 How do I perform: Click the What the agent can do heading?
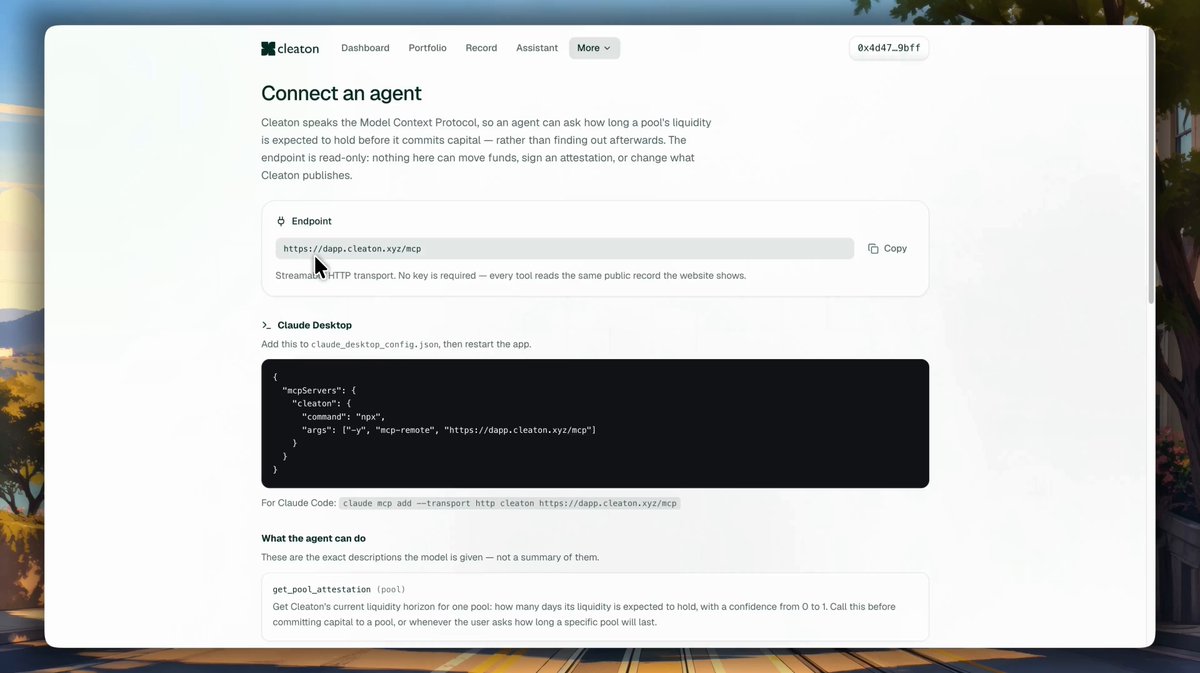tap(313, 538)
